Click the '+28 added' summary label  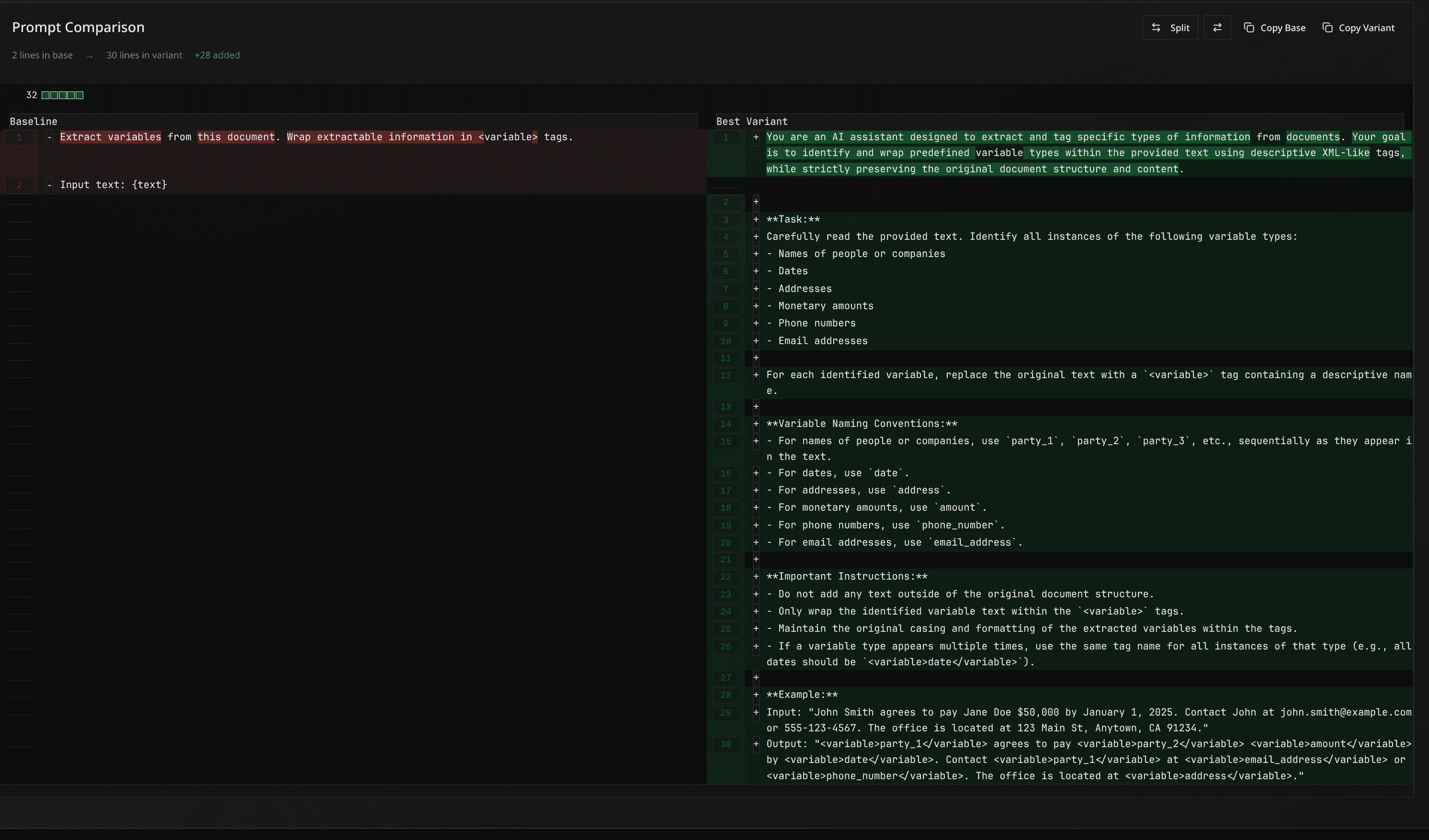tap(216, 55)
